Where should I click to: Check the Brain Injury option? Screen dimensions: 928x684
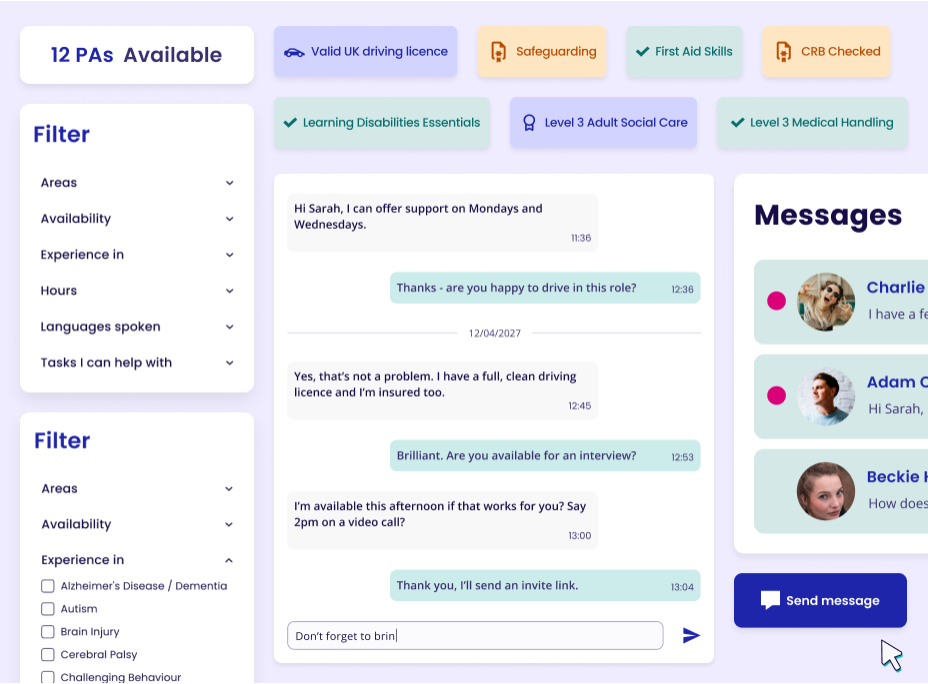(x=48, y=632)
